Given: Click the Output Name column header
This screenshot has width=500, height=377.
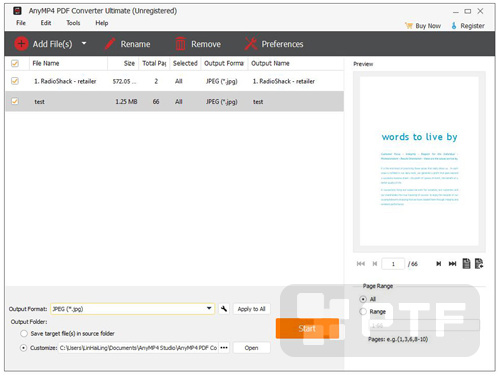Looking at the screenshot, I should pos(295,63).
